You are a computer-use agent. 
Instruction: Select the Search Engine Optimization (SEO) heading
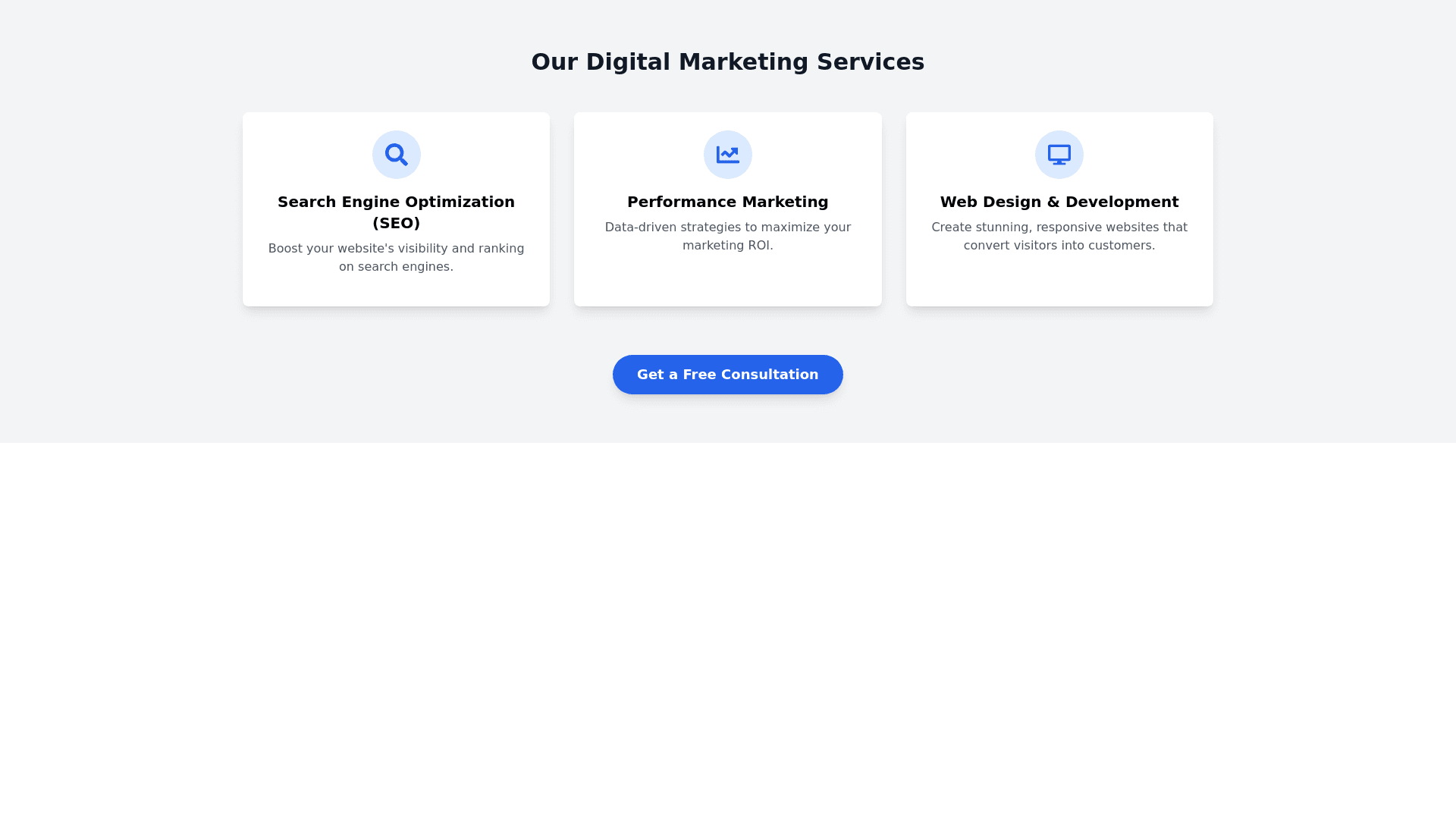[396, 212]
